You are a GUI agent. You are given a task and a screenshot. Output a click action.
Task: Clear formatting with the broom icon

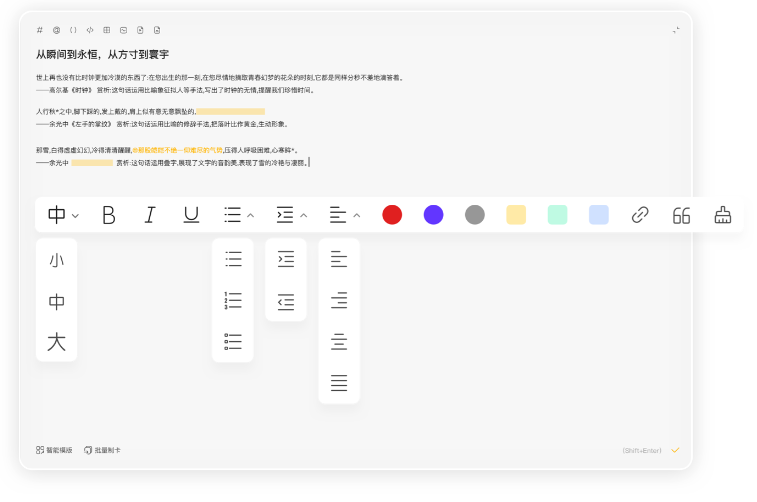click(723, 215)
